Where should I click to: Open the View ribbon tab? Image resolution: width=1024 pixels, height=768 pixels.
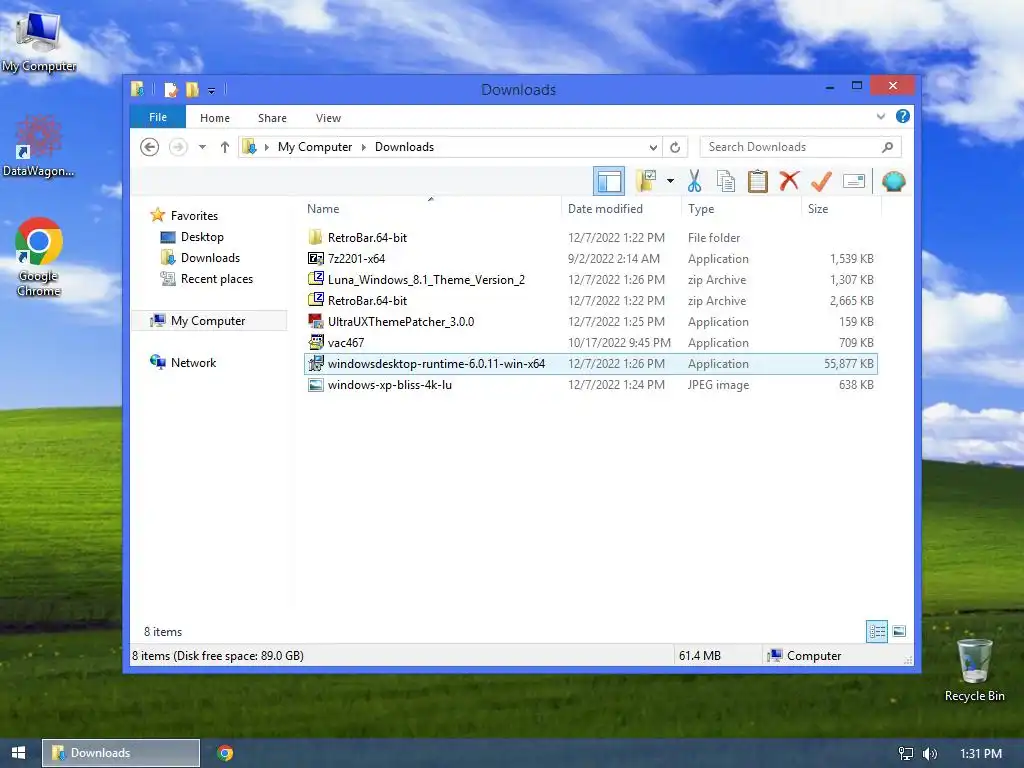pos(328,118)
